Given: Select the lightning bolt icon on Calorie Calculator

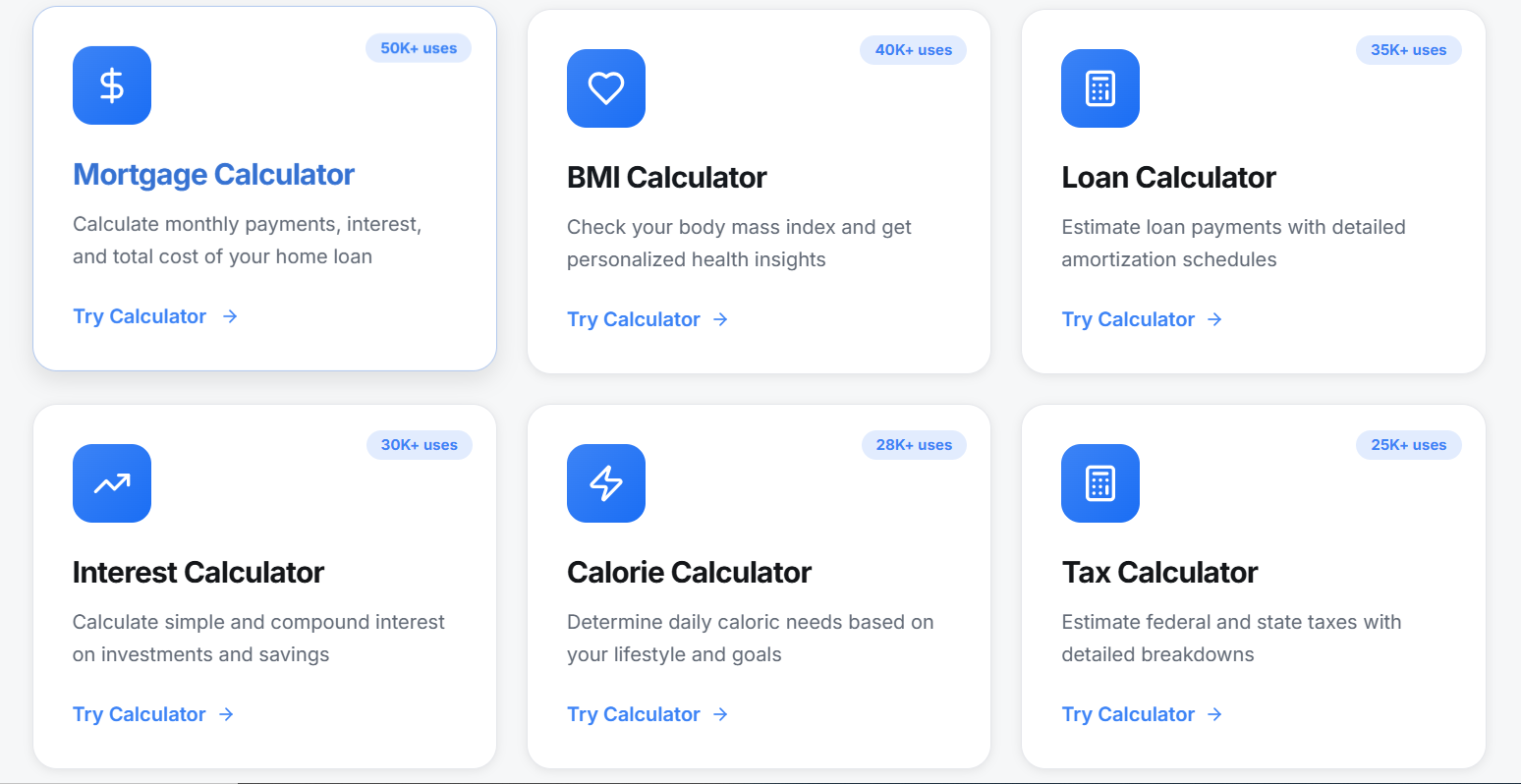Looking at the screenshot, I should 605,483.
